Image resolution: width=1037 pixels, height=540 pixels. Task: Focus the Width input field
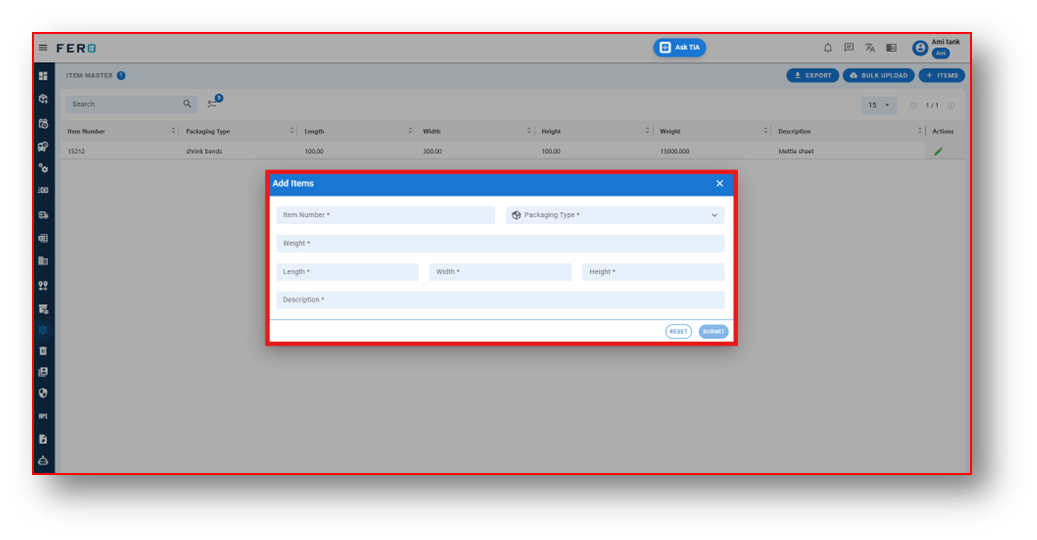tap(500, 272)
